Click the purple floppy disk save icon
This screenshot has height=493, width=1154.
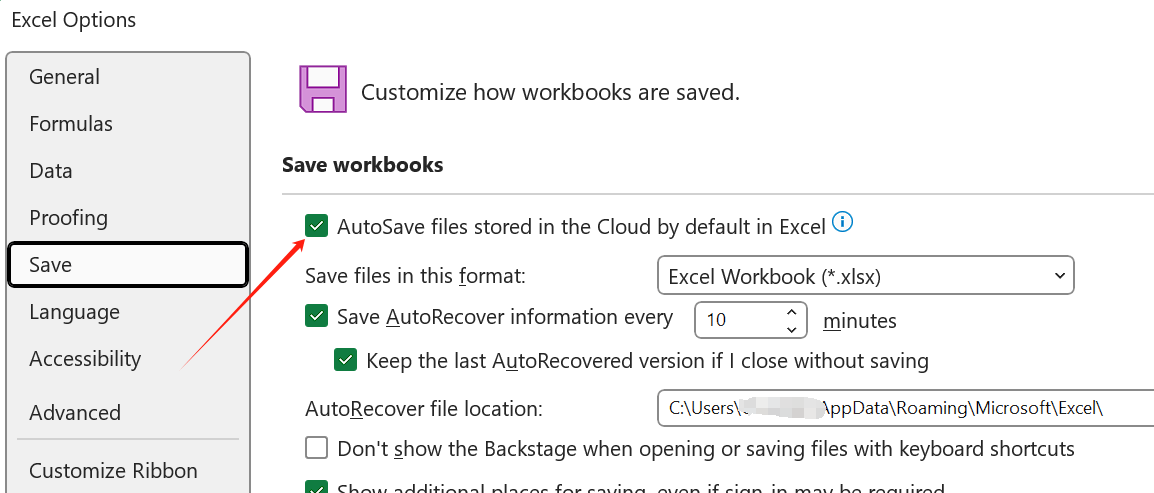[322, 88]
